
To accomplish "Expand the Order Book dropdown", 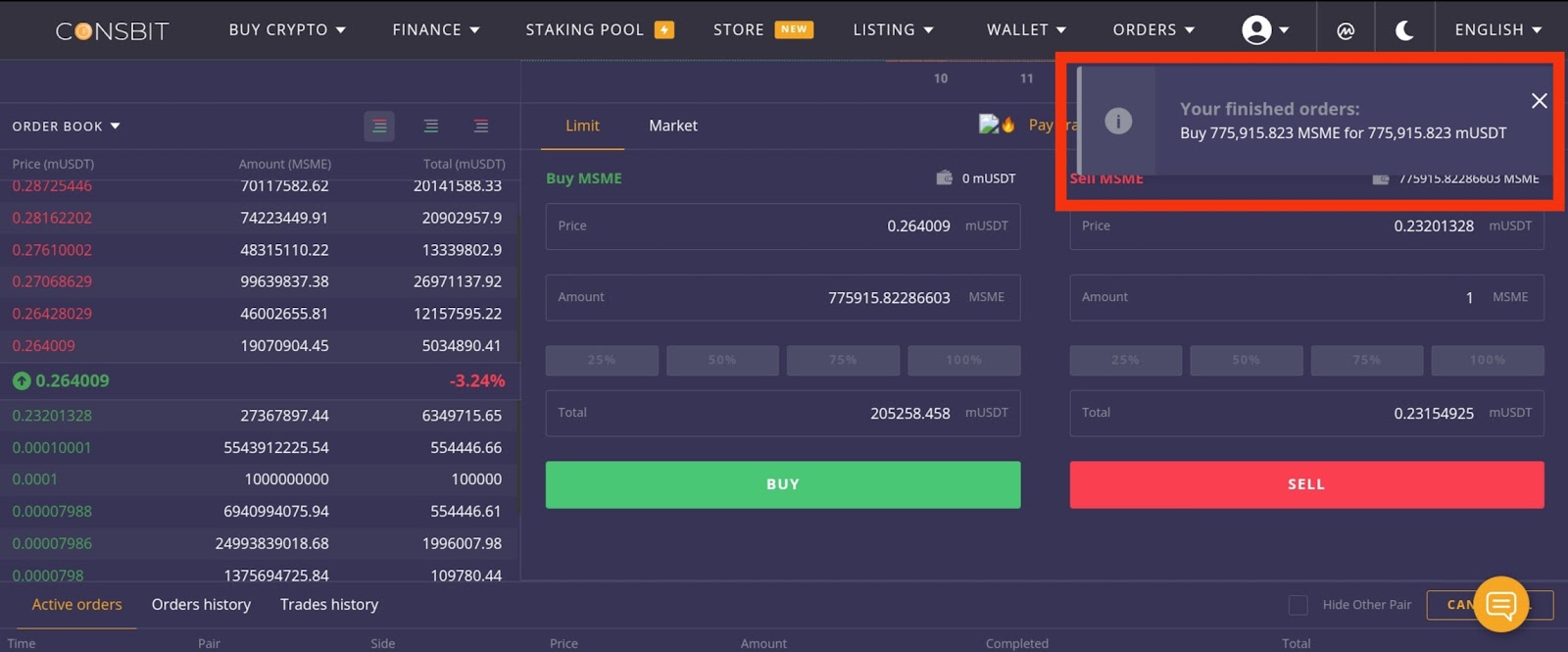I will tap(66, 126).
